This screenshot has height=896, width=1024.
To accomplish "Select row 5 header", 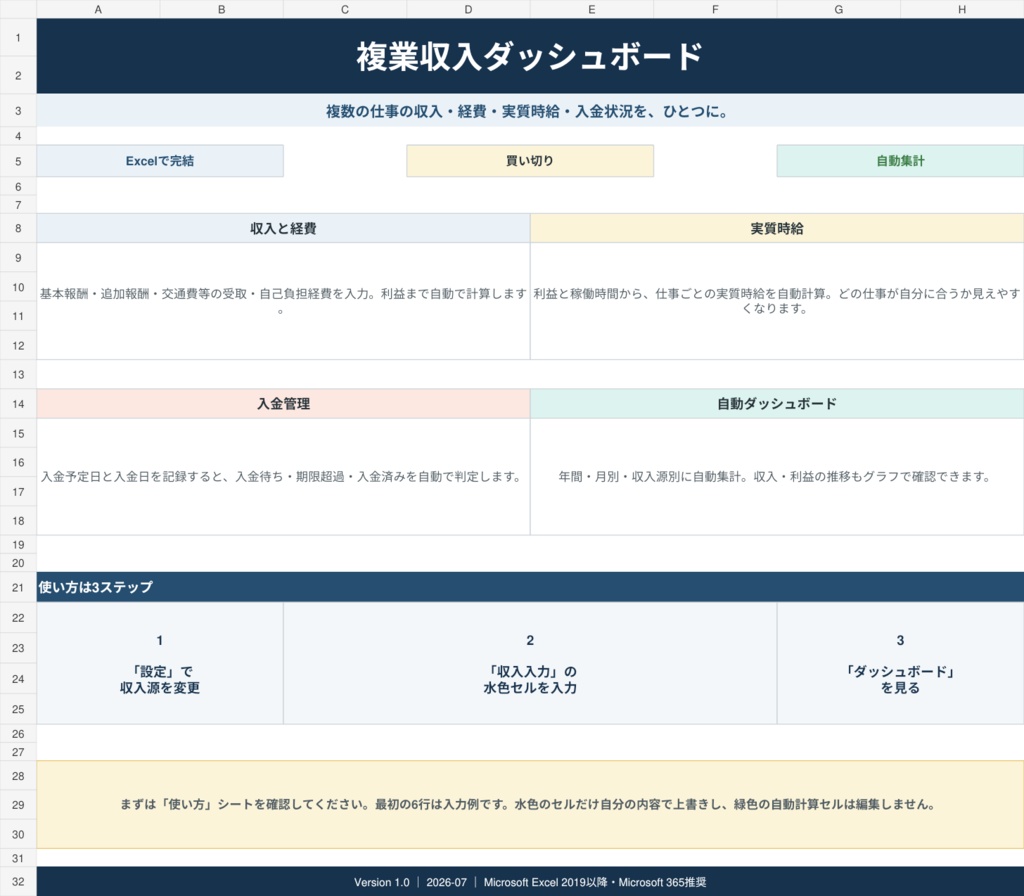I will 18,161.
